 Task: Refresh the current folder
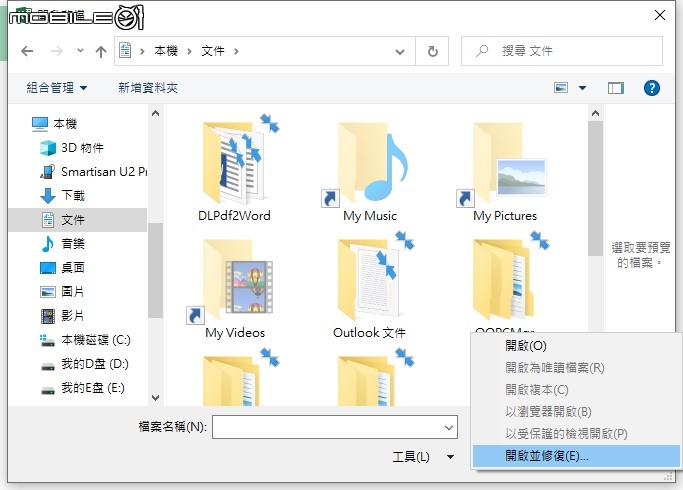[x=432, y=51]
